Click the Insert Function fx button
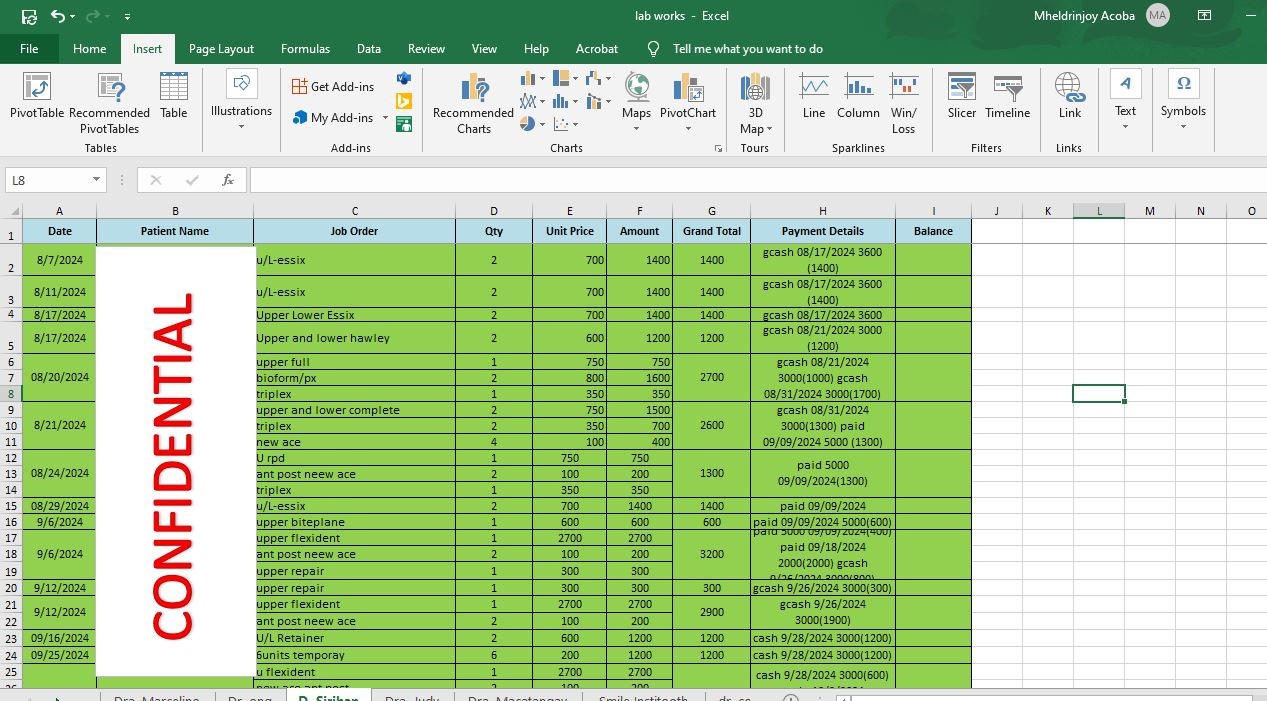 point(228,180)
